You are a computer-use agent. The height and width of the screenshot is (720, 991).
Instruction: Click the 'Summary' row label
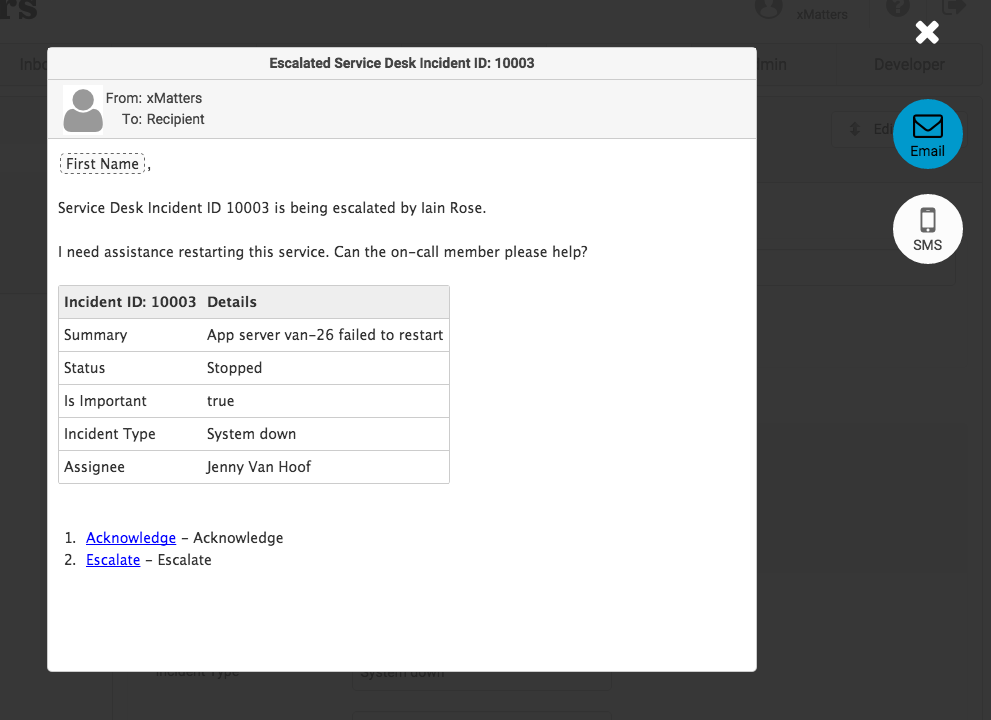point(95,335)
